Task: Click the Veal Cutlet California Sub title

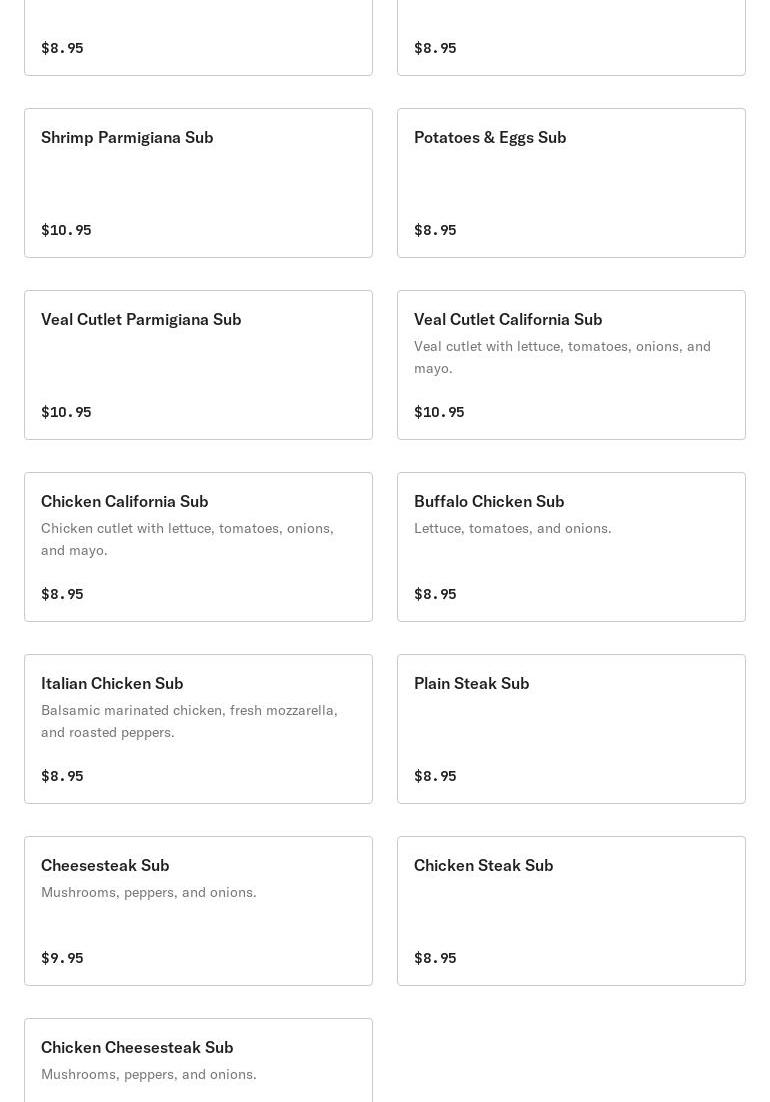Action: (508, 319)
